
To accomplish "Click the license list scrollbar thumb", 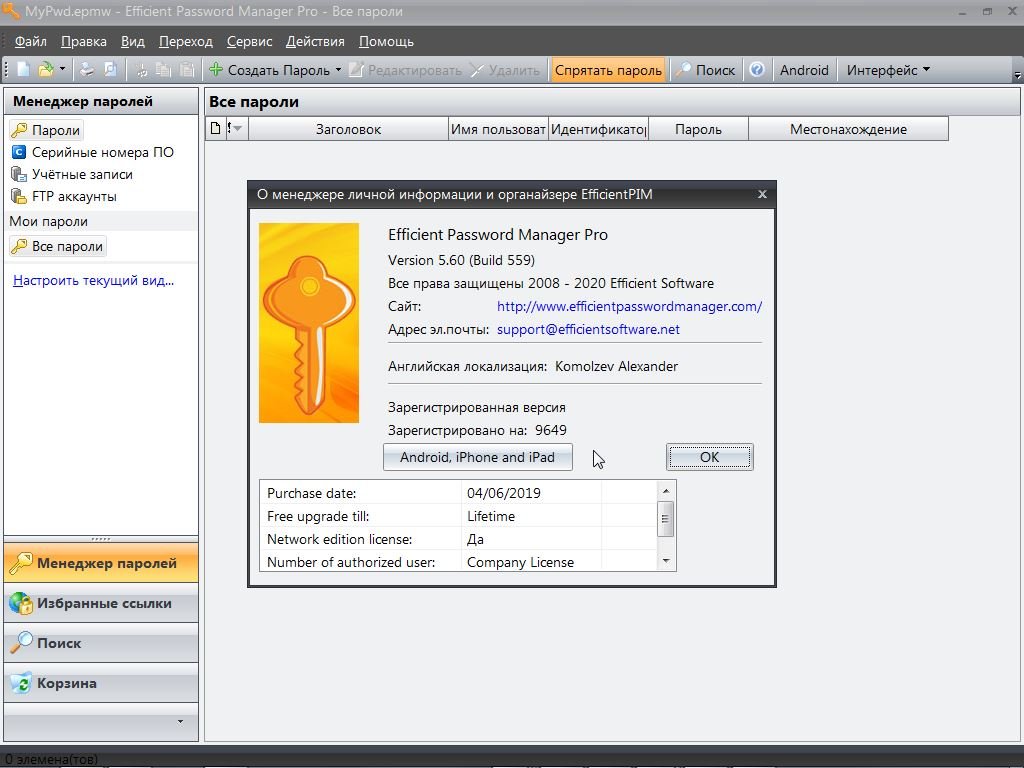I will (x=665, y=519).
